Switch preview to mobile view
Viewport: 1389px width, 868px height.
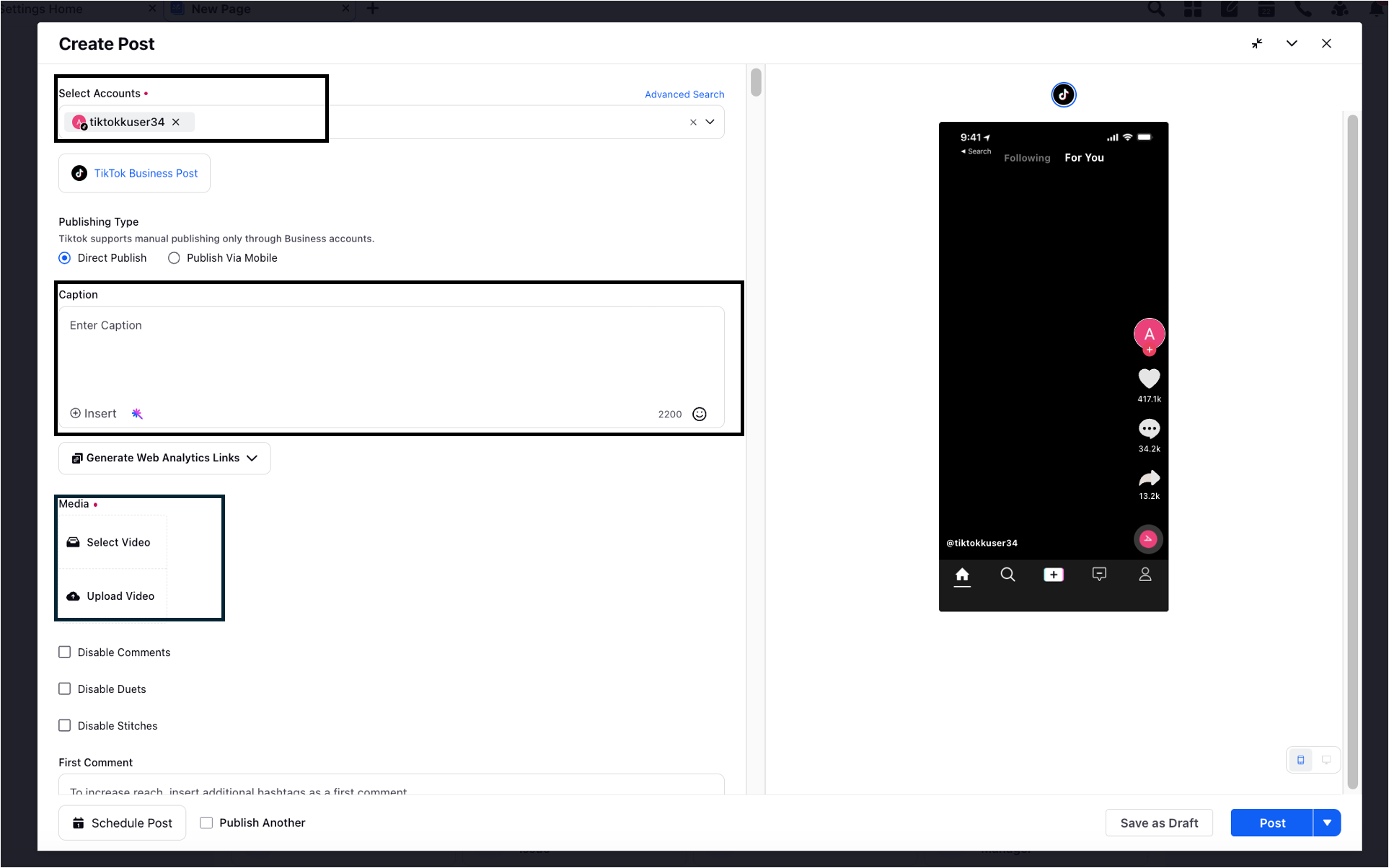point(1301,761)
